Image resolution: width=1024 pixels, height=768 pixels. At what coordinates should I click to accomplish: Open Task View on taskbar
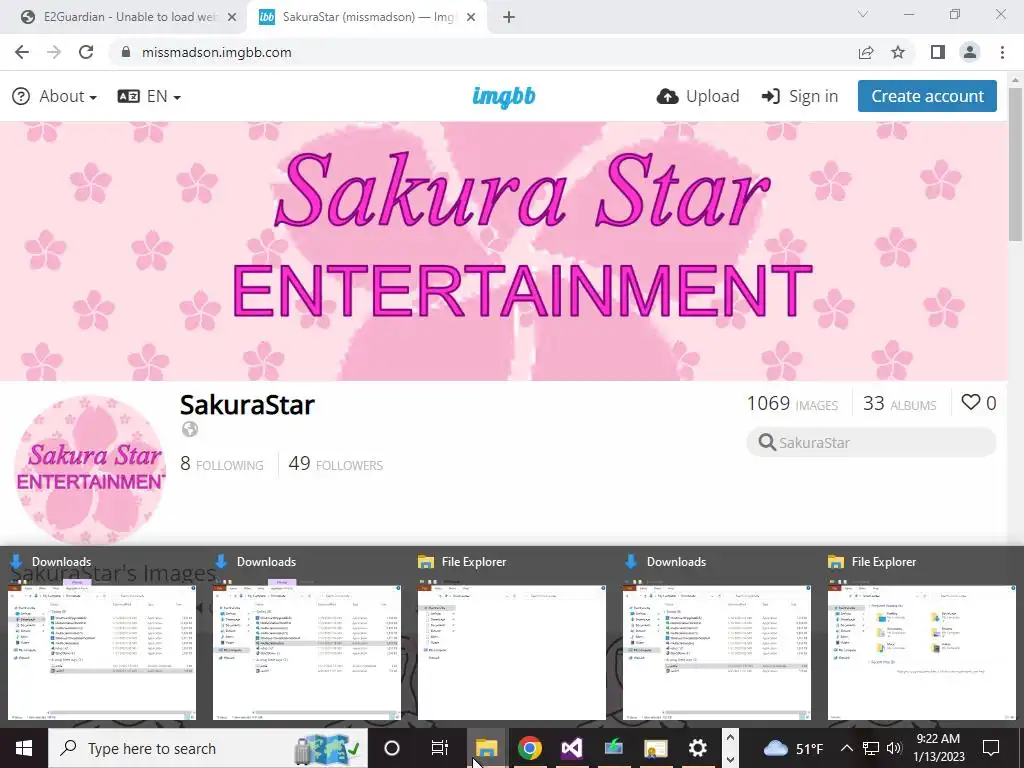point(440,748)
